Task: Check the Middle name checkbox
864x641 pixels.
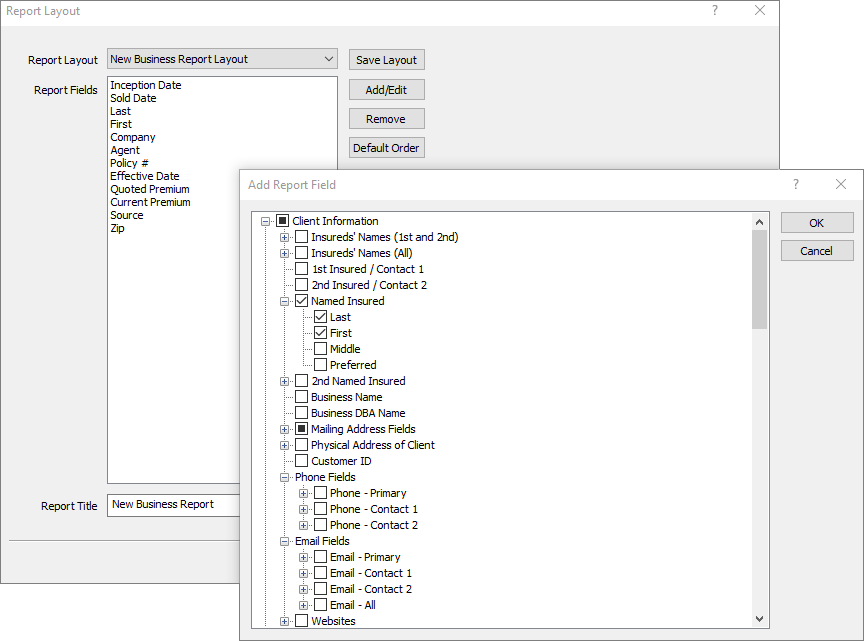Action: 321,348
